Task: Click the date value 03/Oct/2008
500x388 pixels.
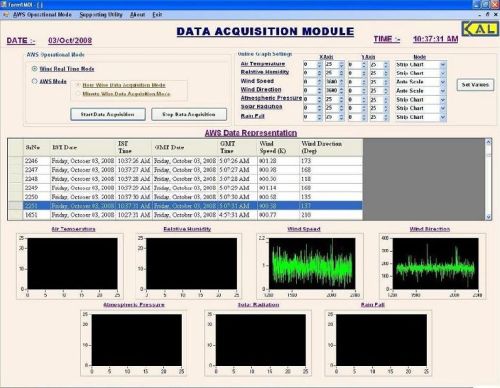Action: [70, 41]
